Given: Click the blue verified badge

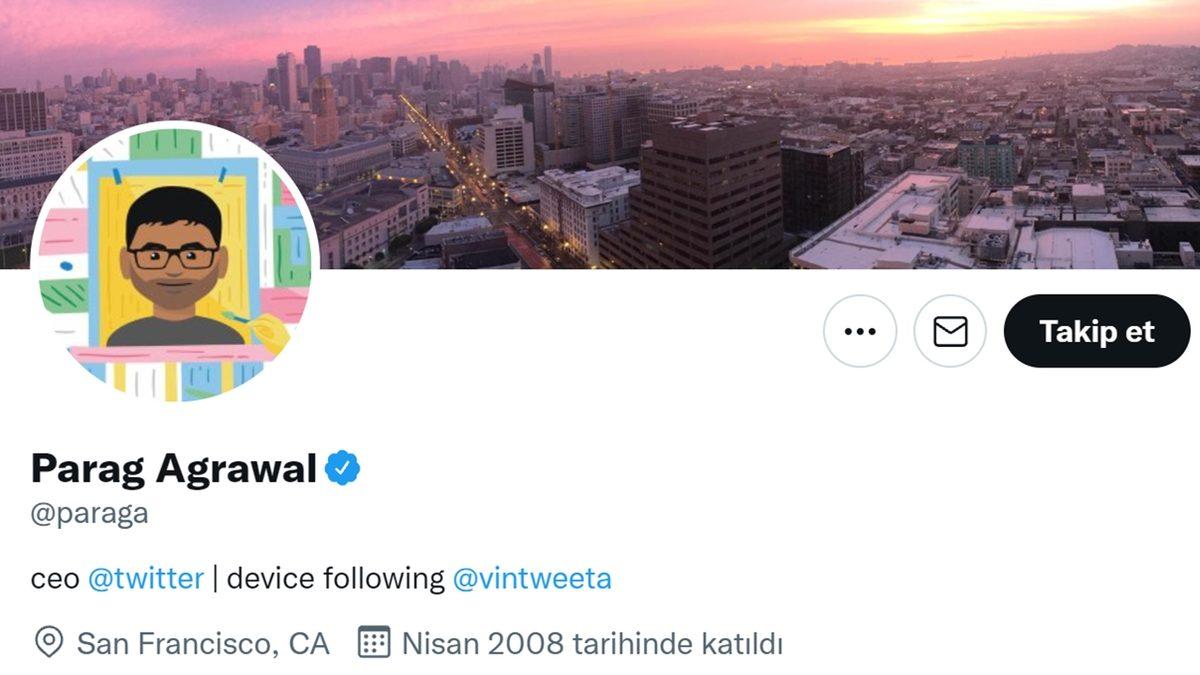Looking at the screenshot, I should point(343,467).
